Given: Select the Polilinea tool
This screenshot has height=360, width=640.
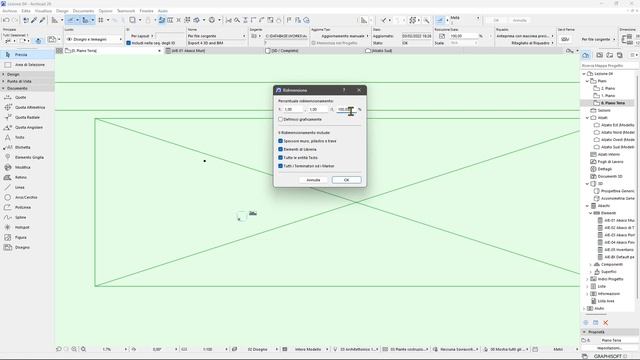Looking at the screenshot, I should (22, 207).
